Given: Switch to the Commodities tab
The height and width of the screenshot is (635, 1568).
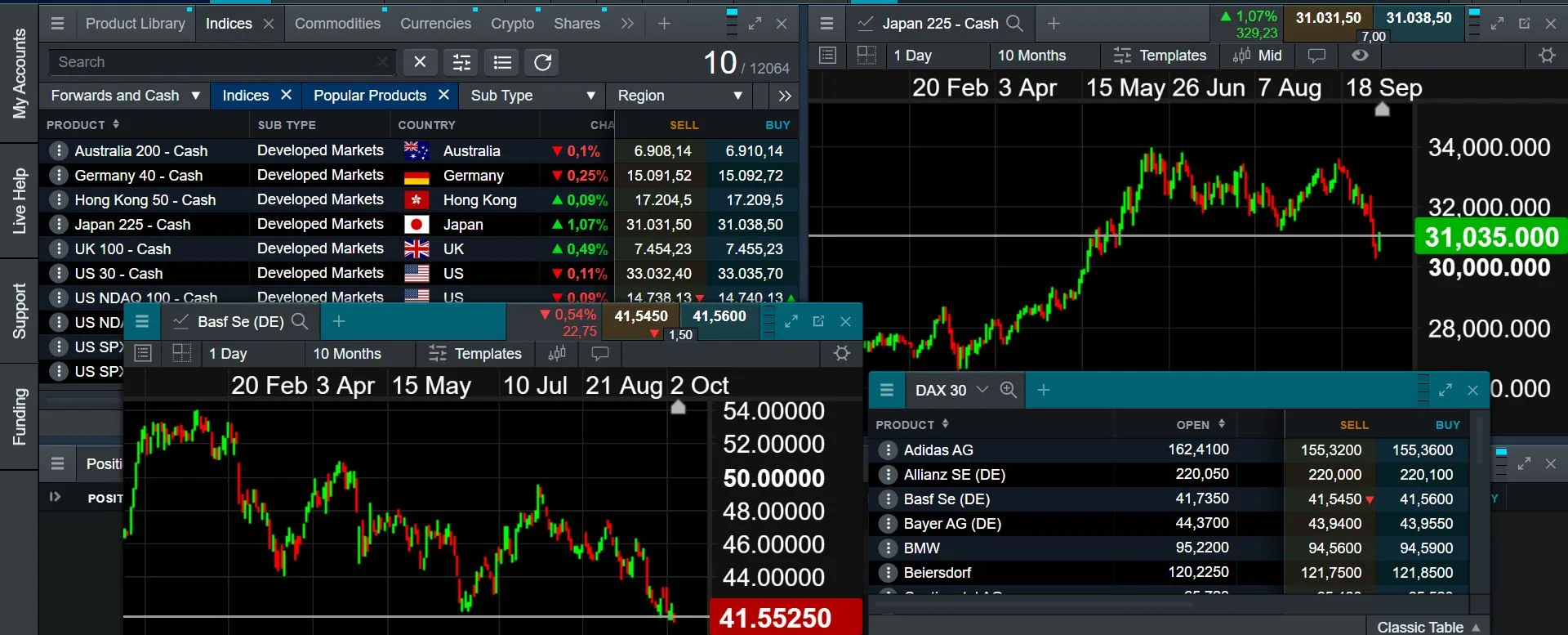Looking at the screenshot, I should [337, 24].
